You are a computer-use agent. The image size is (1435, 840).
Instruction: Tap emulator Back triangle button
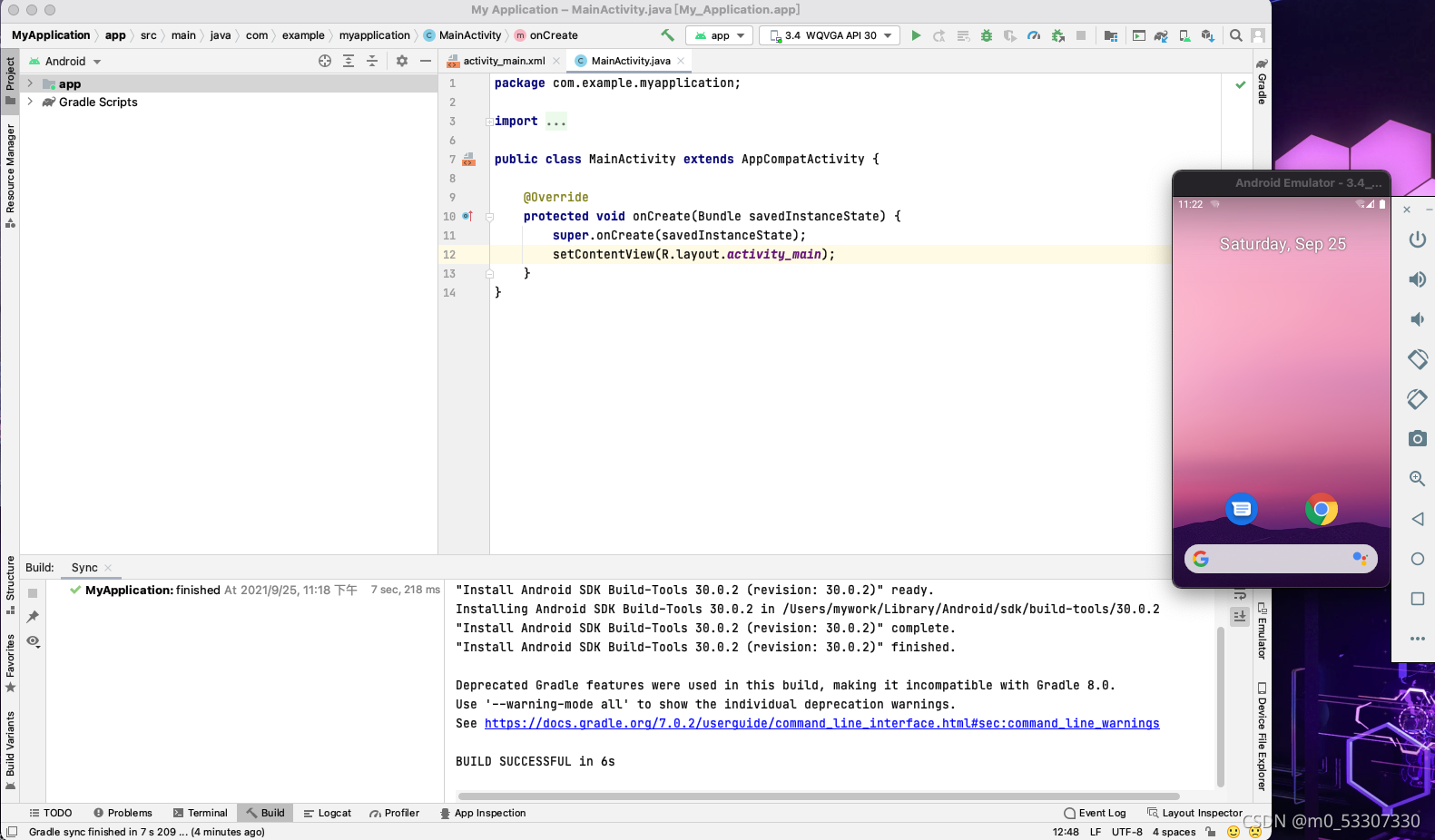click(1417, 519)
